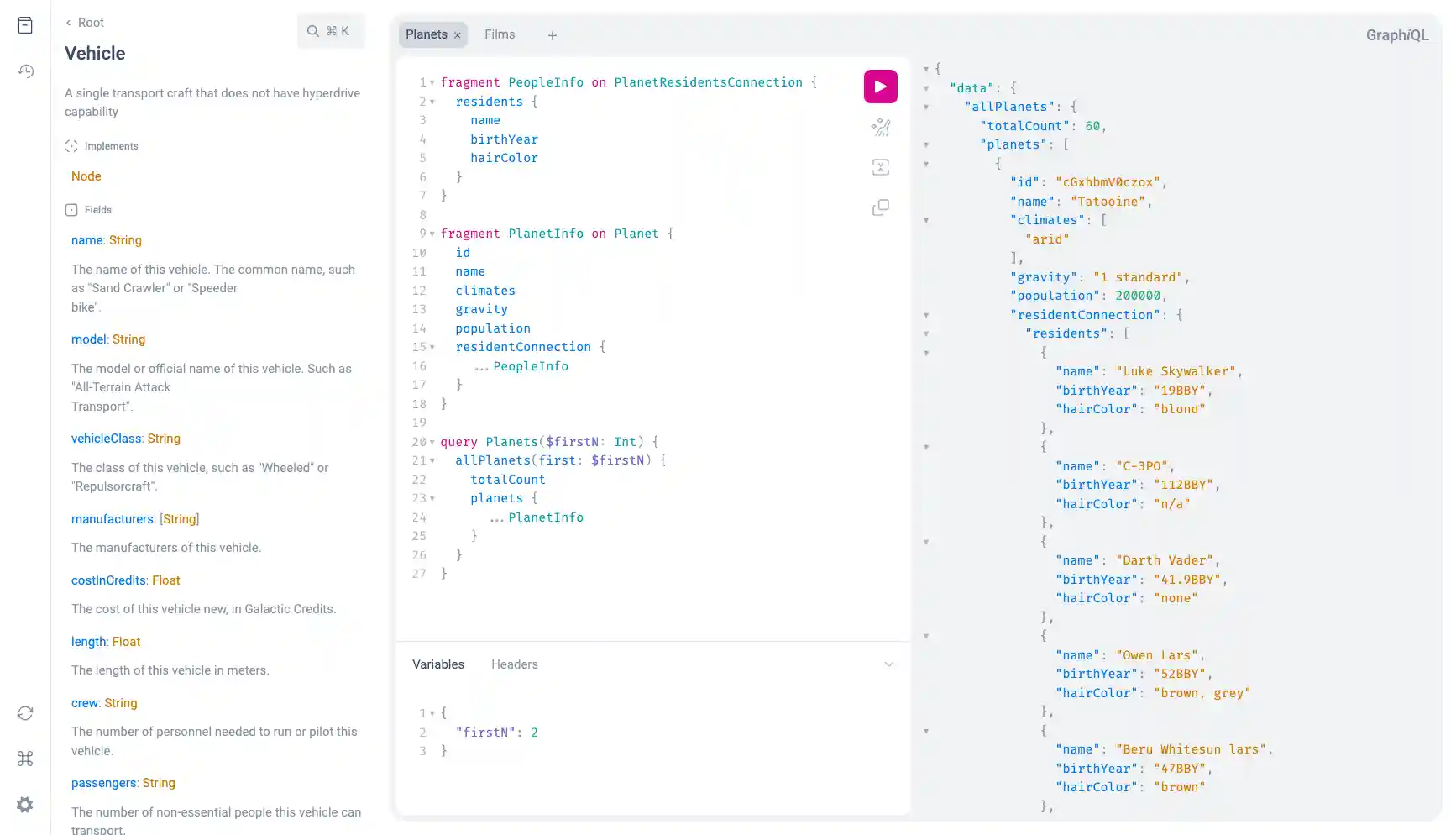Collapse the allPlanets result node
Image resolution: width=1456 pixels, height=835 pixels.
click(x=926, y=107)
